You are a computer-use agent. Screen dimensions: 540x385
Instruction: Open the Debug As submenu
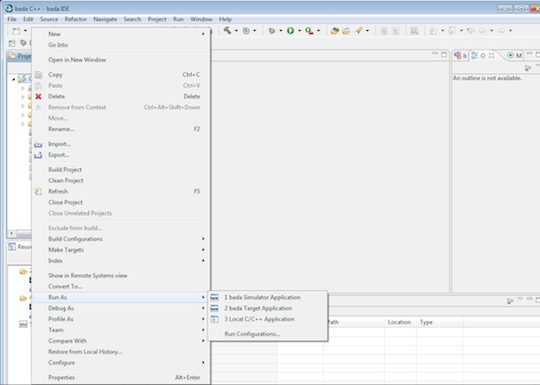tap(121, 308)
